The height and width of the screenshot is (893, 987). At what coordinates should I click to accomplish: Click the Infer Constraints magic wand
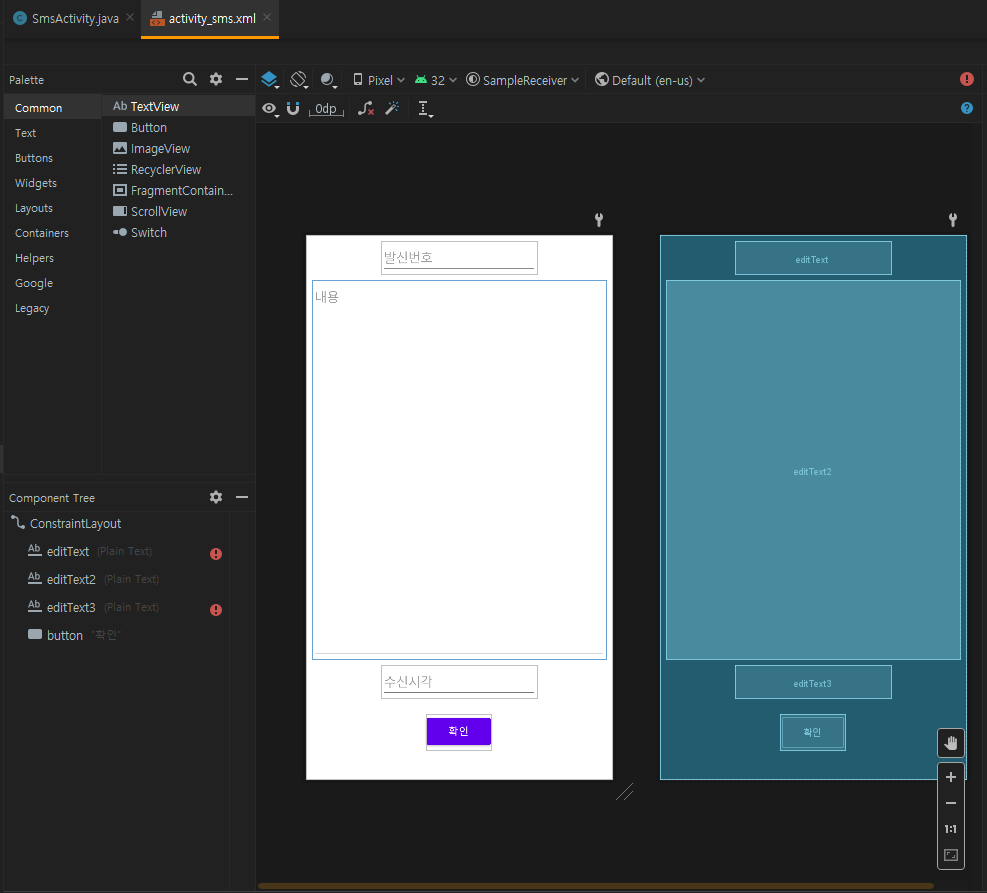(392, 108)
